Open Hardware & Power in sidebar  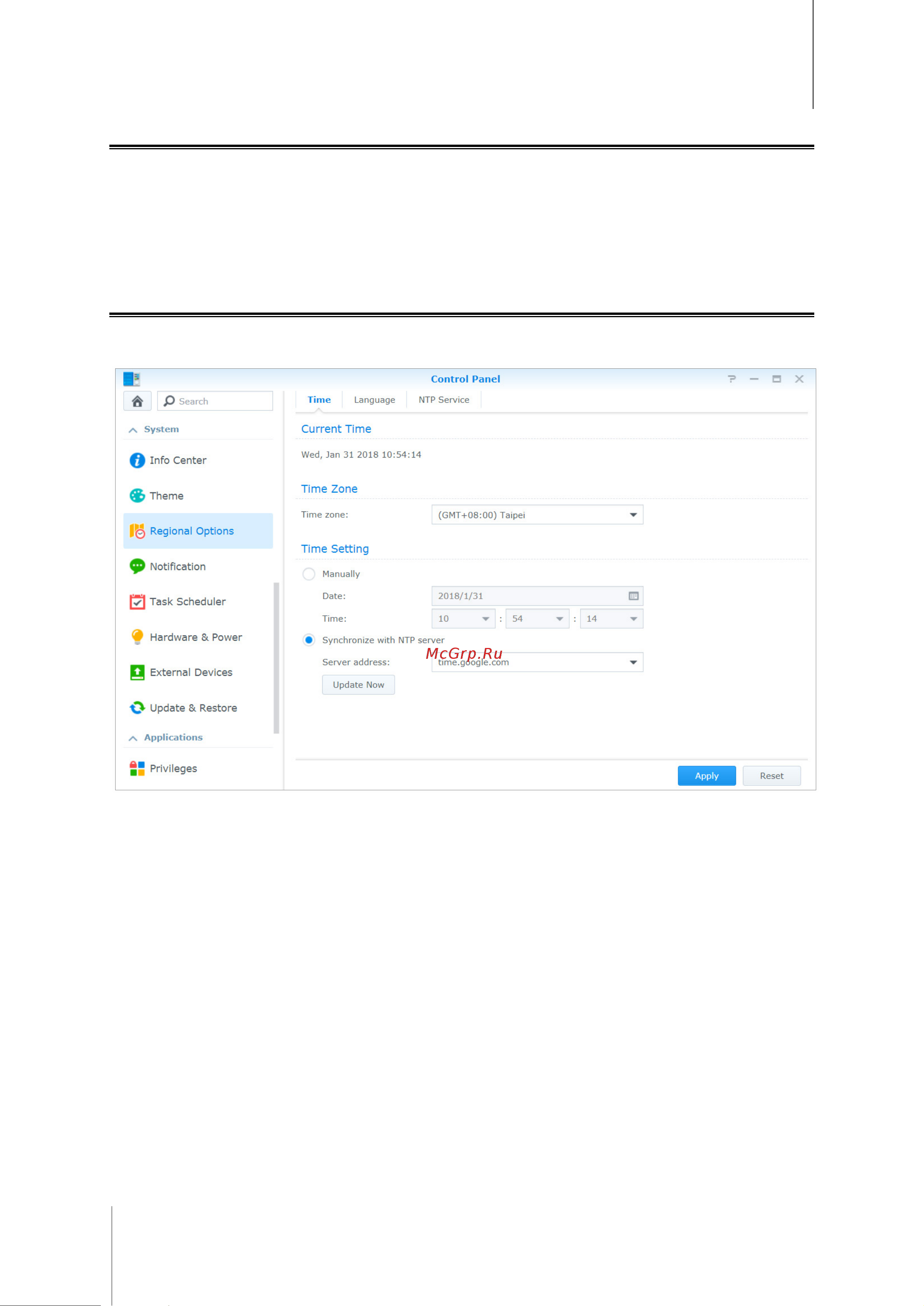point(198,637)
